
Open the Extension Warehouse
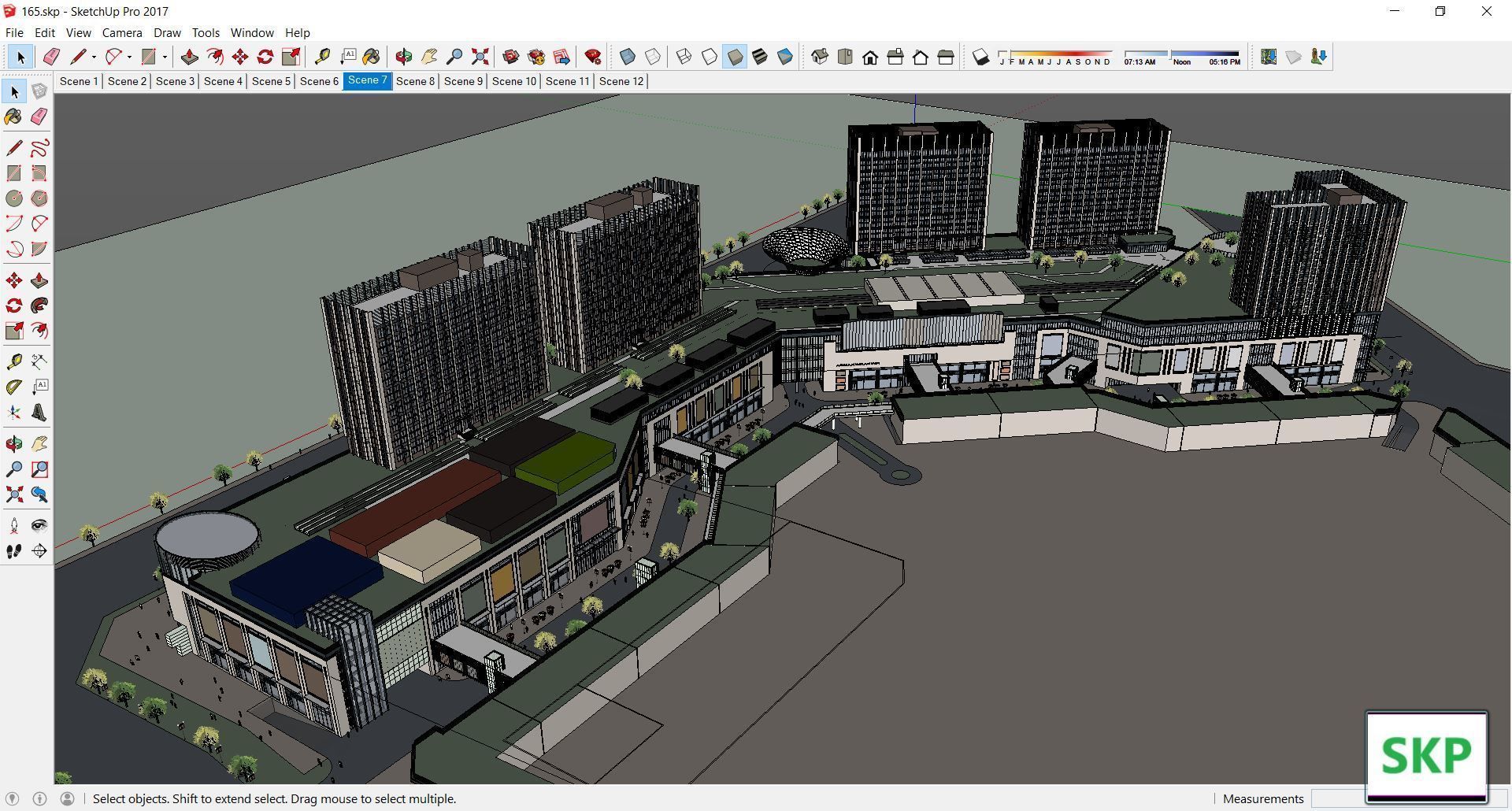point(536,57)
